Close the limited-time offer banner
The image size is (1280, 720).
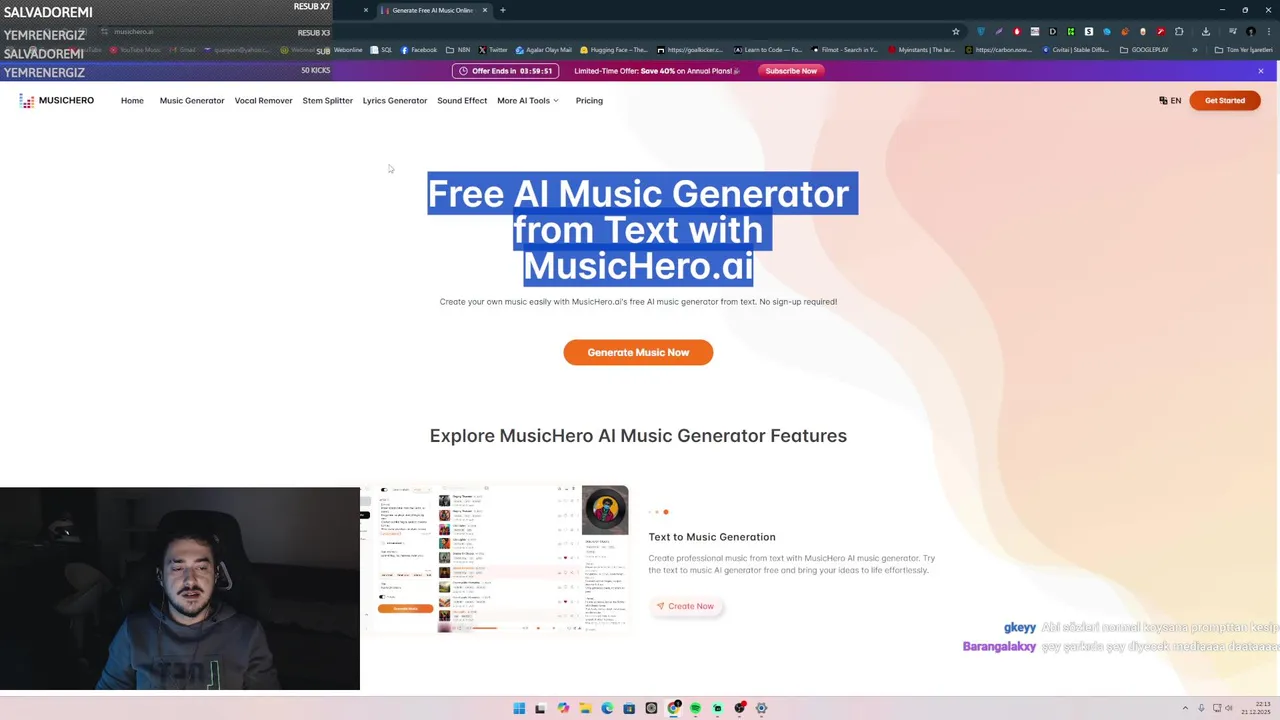point(1261,71)
